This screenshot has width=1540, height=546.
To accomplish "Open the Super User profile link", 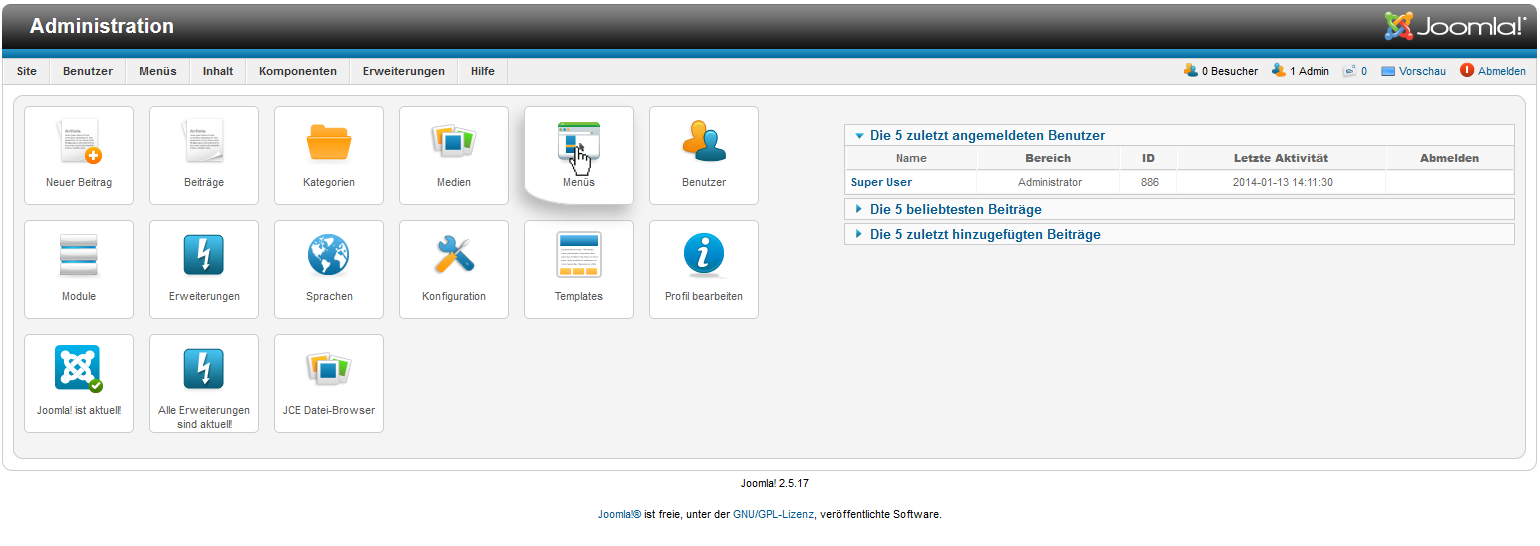I will 881,183.
